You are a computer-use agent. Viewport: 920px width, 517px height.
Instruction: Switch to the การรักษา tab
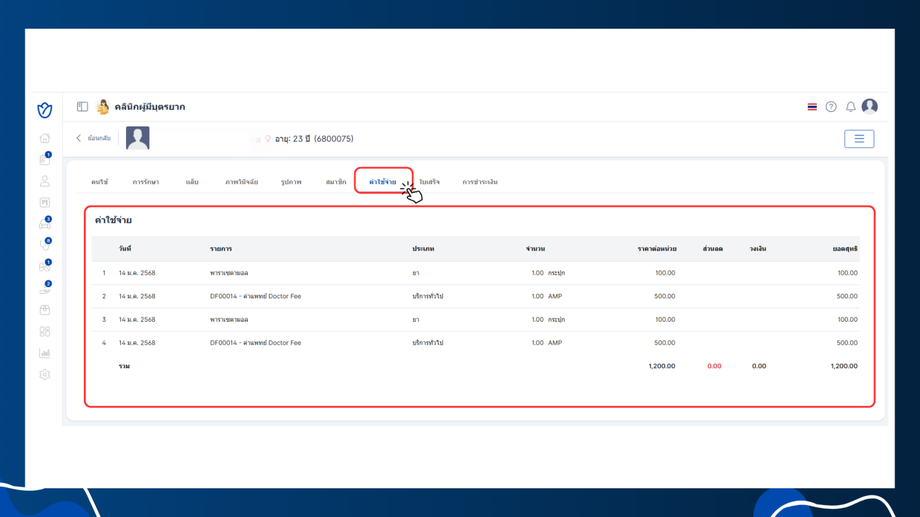click(146, 182)
